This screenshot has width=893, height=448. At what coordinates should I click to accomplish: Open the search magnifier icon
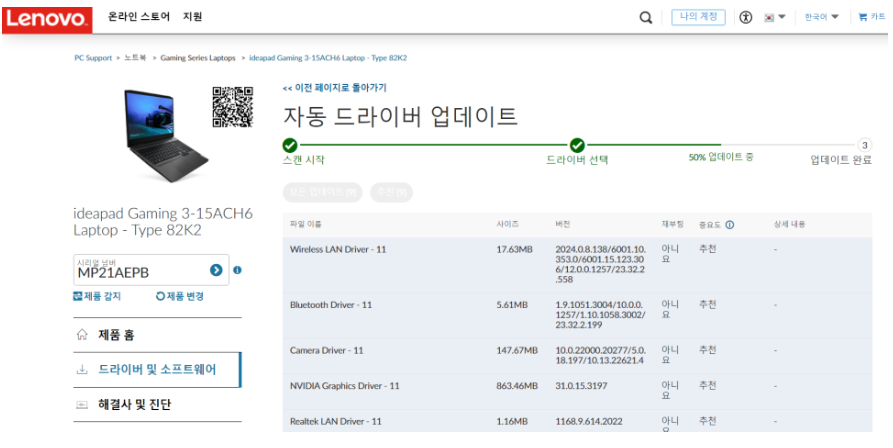645,18
